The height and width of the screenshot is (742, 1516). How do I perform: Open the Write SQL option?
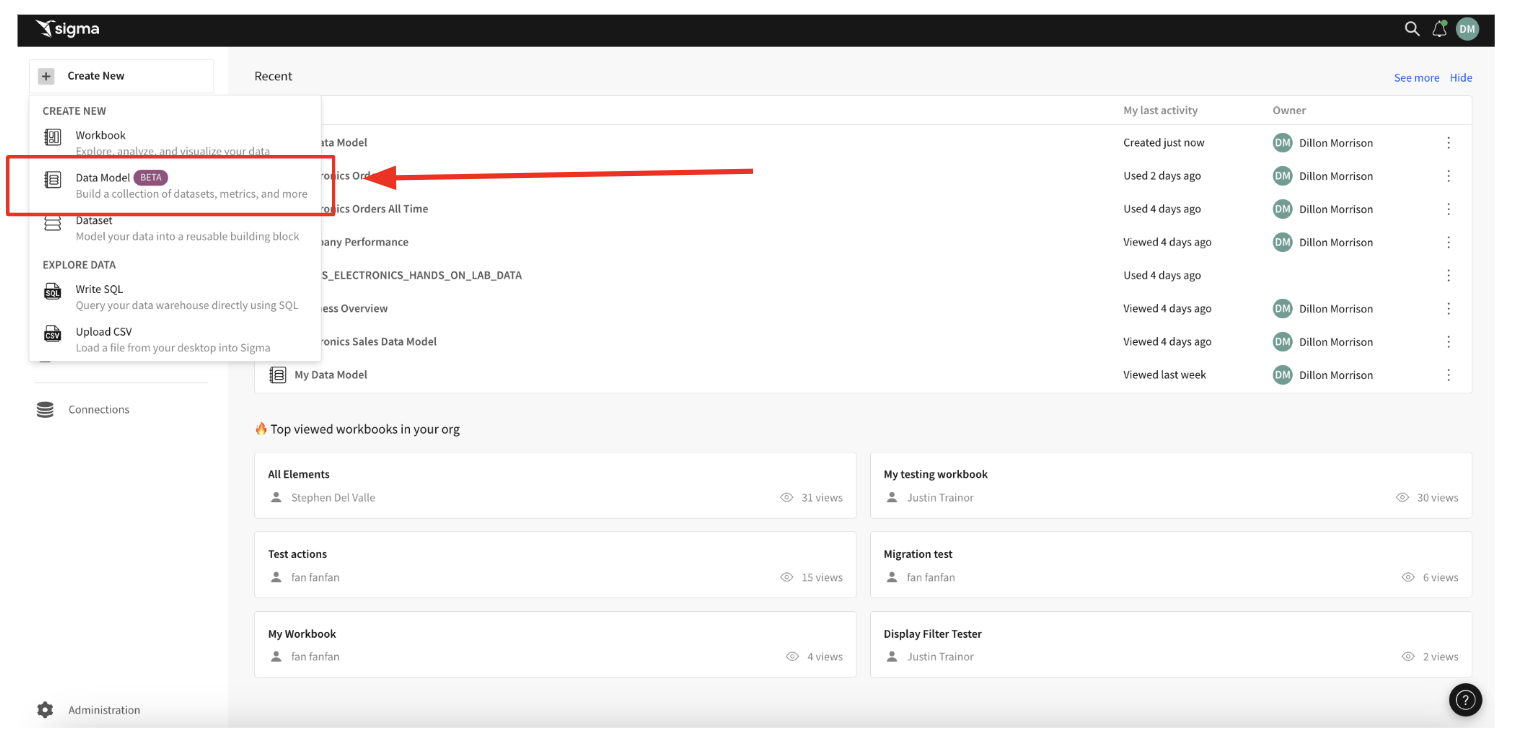pyautogui.click(x=102, y=290)
